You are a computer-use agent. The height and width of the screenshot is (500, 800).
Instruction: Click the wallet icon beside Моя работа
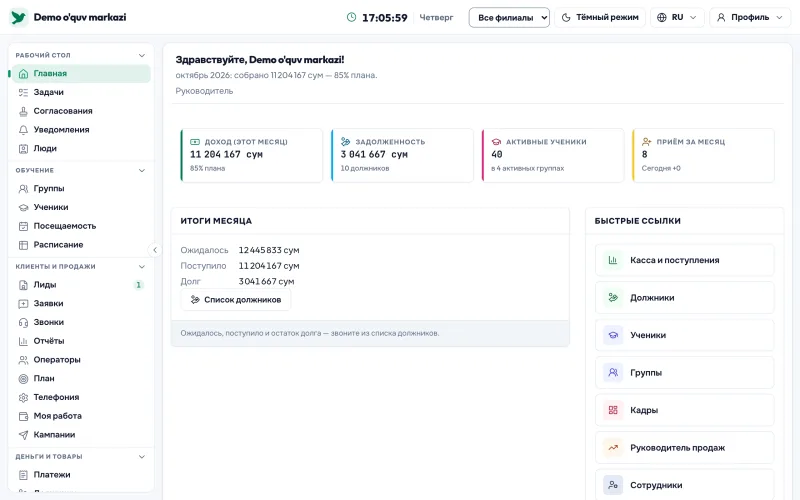23,416
